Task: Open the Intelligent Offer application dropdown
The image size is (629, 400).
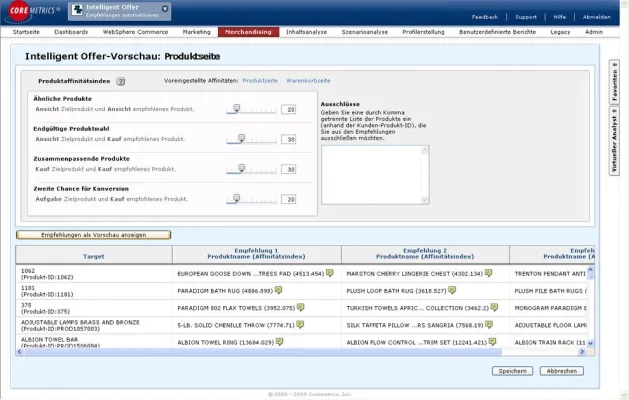Action: point(165,10)
